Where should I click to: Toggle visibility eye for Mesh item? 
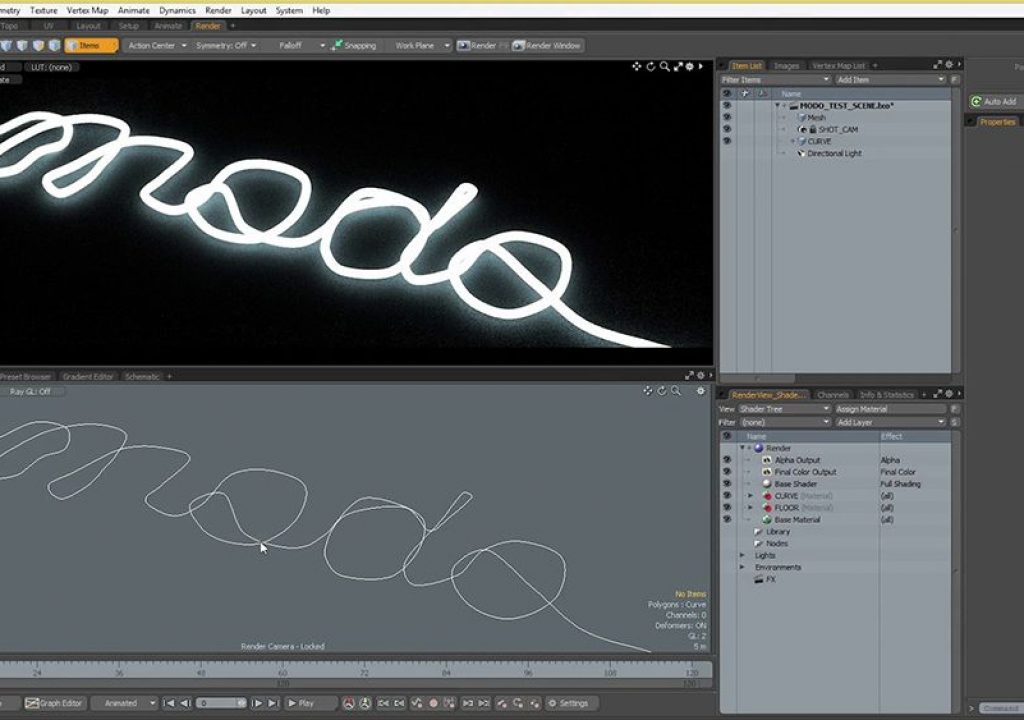tap(727, 118)
